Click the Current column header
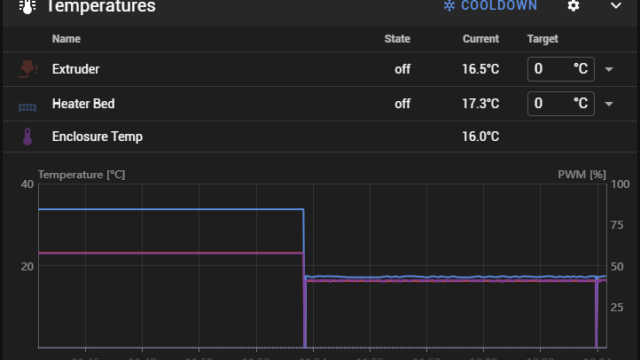The width and height of the screenshot is (640, 360). [480, 39]
